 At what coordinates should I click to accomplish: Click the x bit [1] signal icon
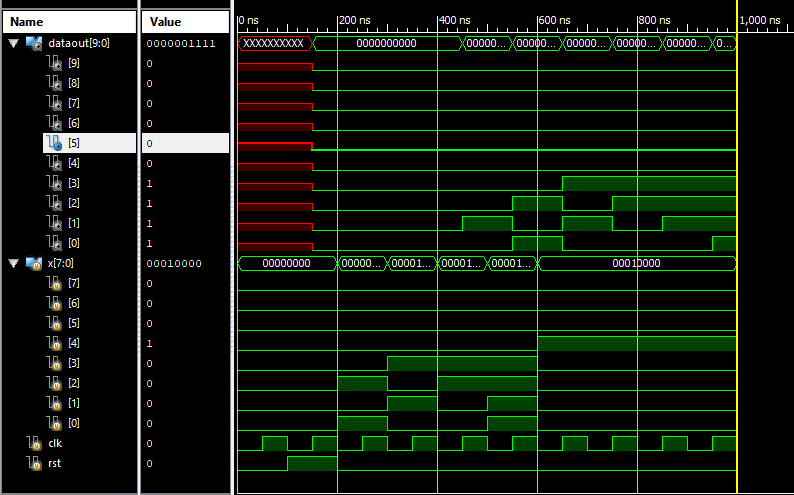[x=54, y=403]
